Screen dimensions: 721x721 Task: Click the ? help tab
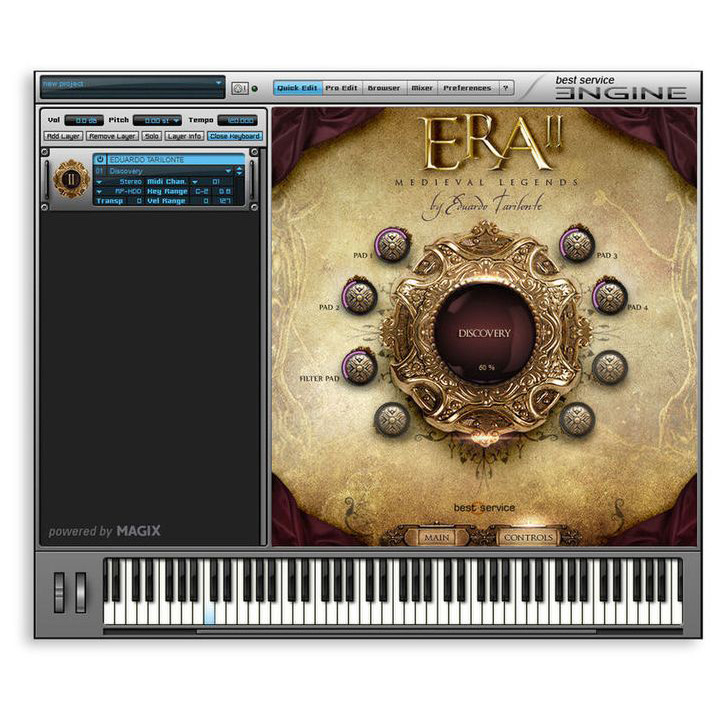coord(506,88)
